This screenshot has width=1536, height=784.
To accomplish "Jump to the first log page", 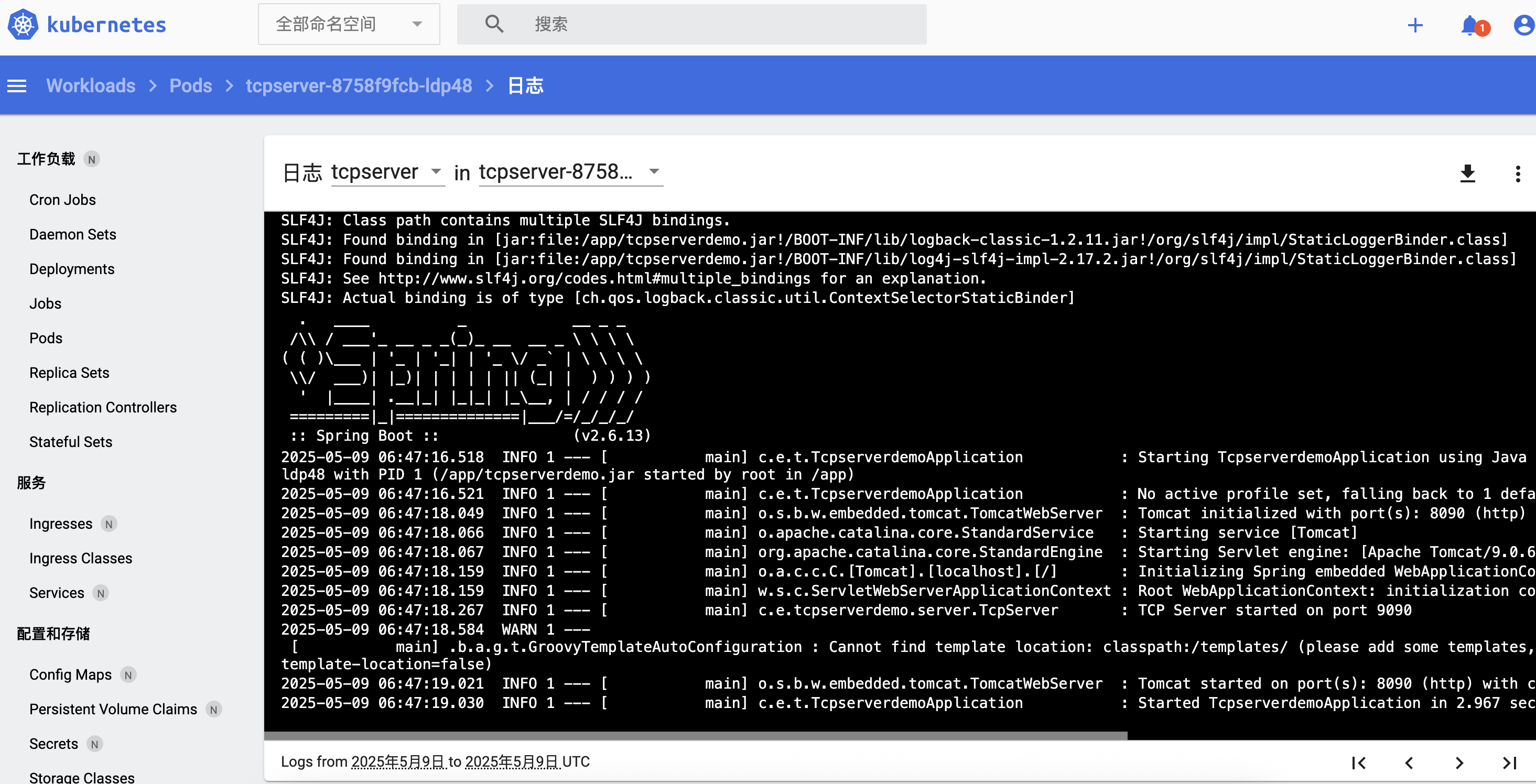I will (1359, 763).
